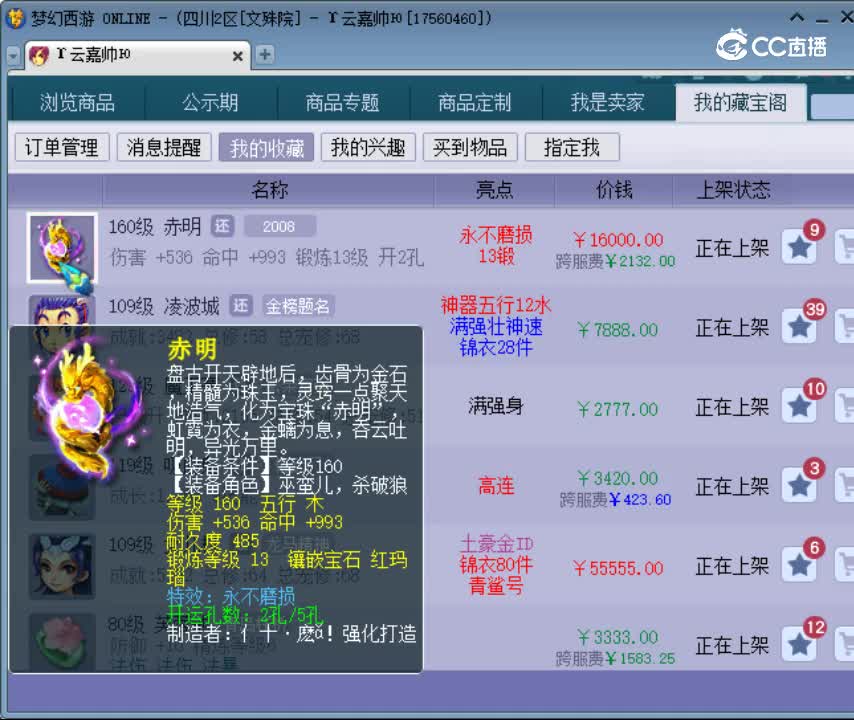Toggle favorite star on ¥3333.00 row
The width and height of the screenshot is (854, 720).
[x=800, y=645]
